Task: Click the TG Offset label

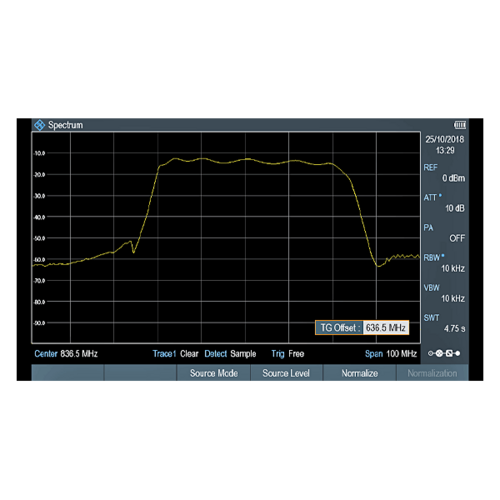Action: (x=340, y=328)
